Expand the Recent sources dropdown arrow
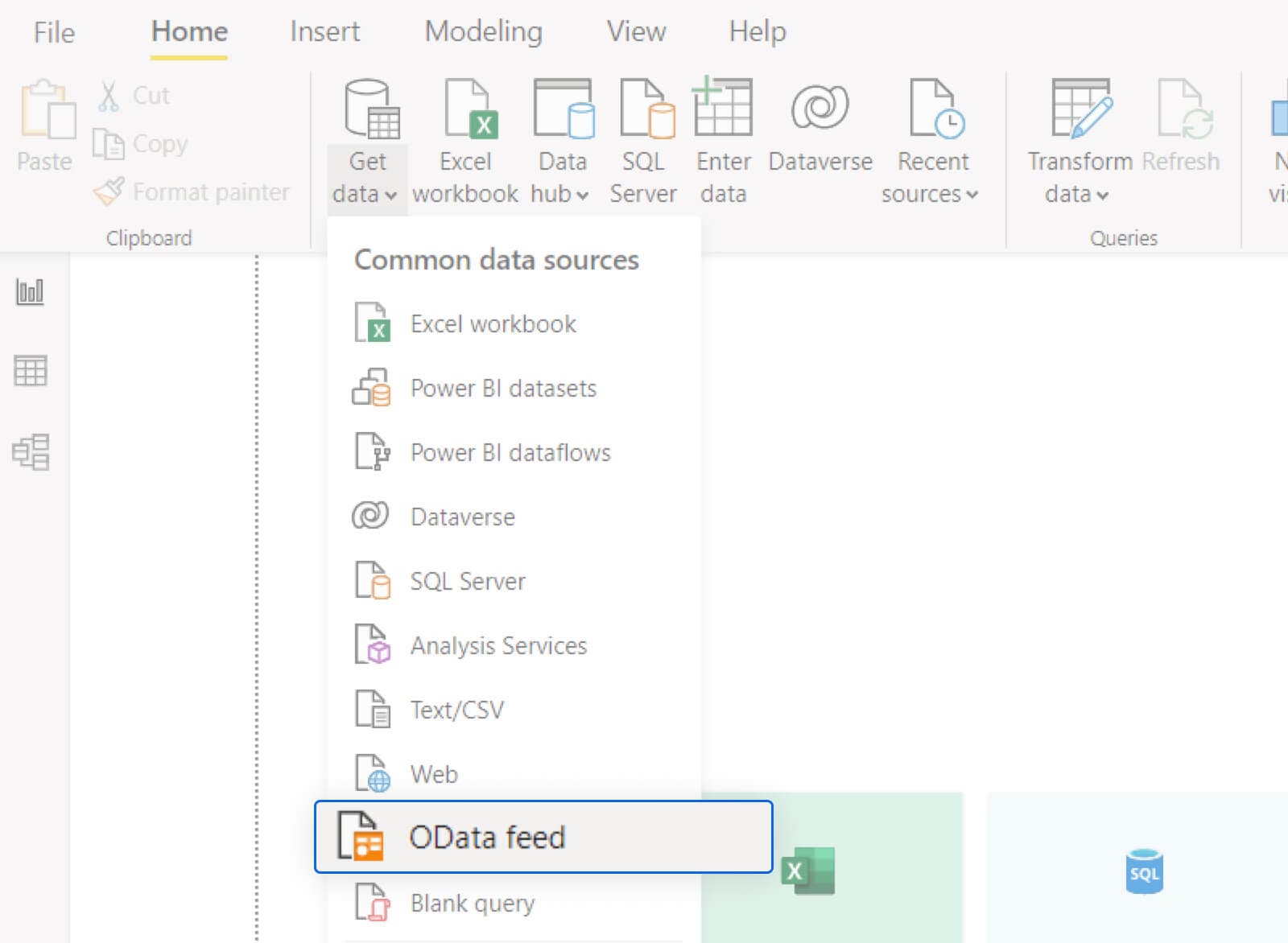This screenshot has height=943, width=1288. coord(972,195)
